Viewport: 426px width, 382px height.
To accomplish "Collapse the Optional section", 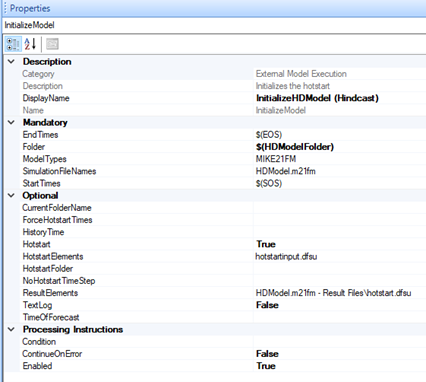I will tap(11, 195).
